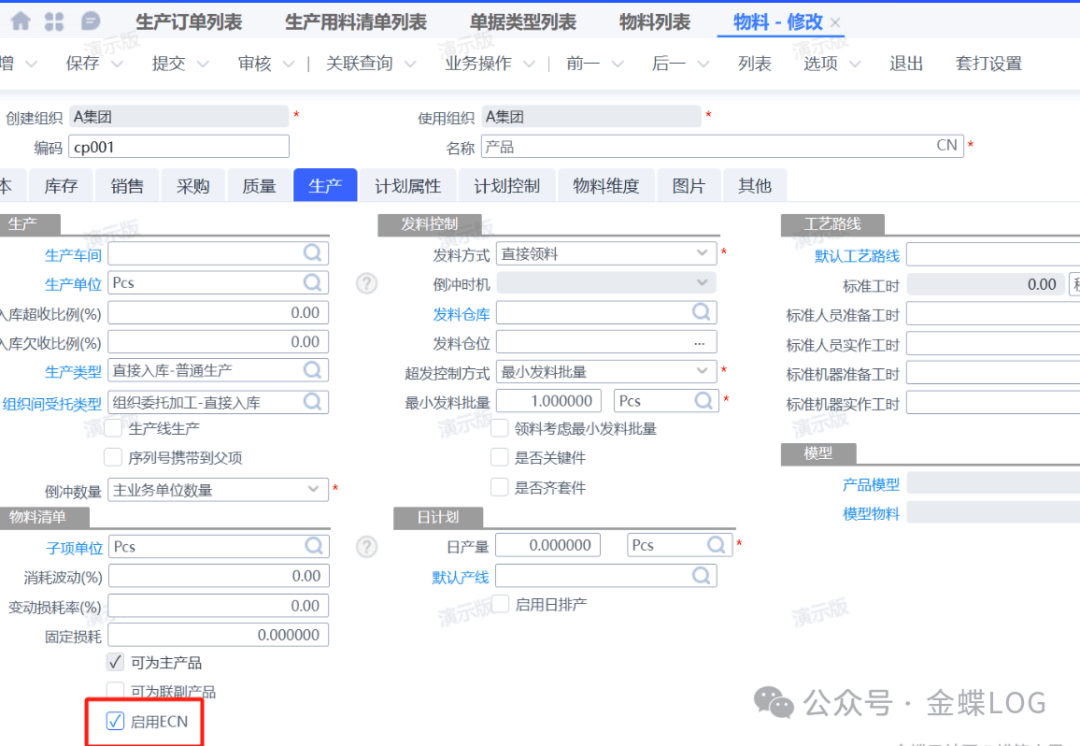Click the help icon beside 生产单位
Image resolution: width=1080 pixels, height=746 pixels.
[367, 283]
